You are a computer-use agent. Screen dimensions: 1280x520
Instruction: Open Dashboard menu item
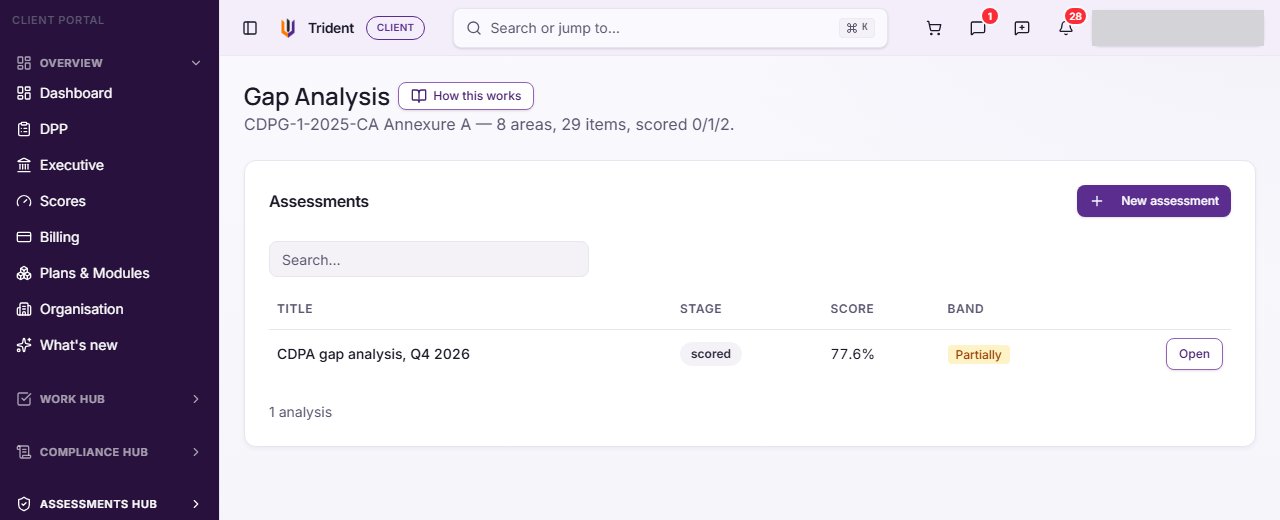click(x=109, y=93)
